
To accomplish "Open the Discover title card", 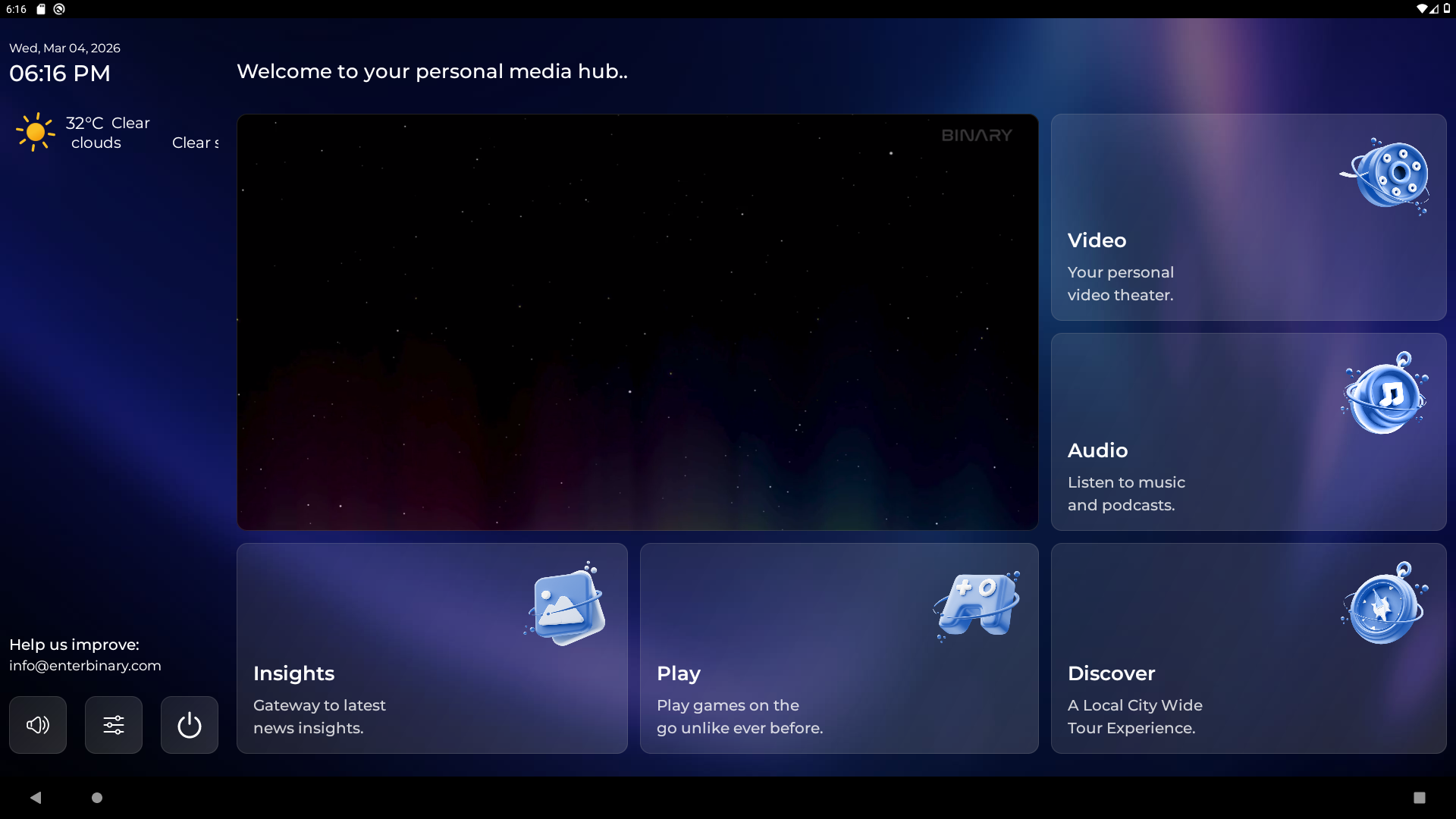I will 1248,648.
